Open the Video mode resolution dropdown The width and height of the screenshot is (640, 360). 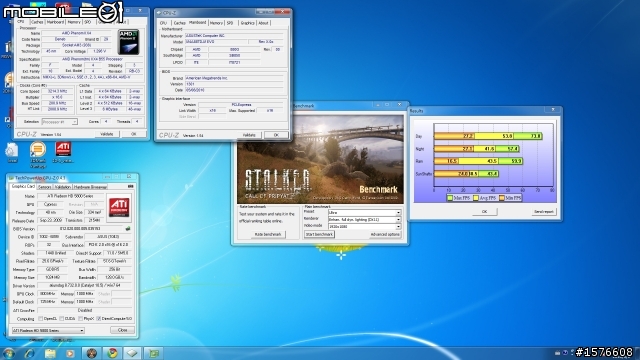tap(364, 227)
